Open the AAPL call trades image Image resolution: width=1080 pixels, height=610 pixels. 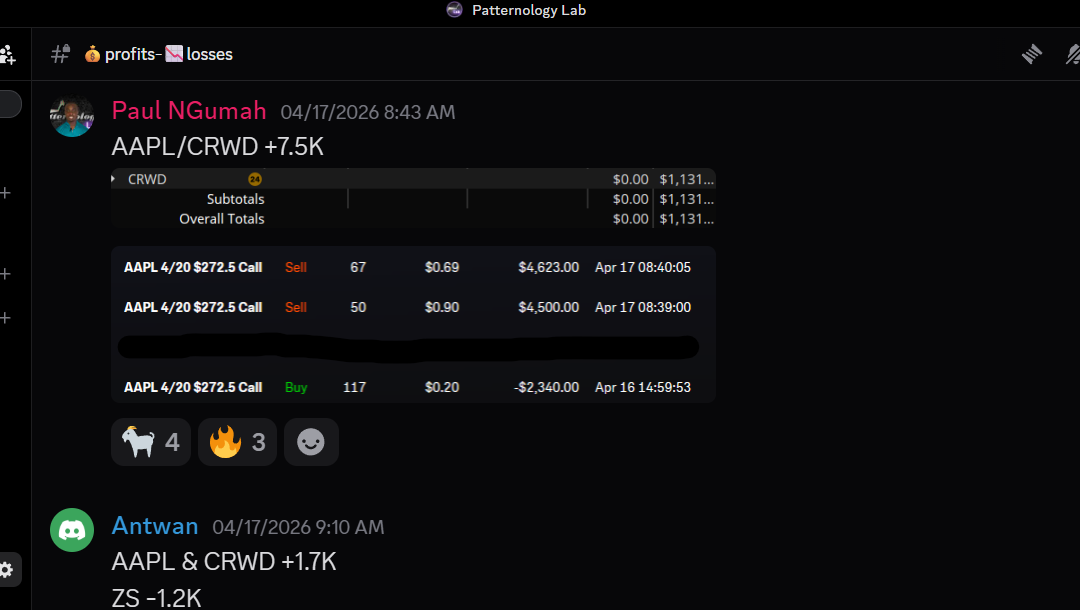pyautogui.click(x=413, y=324)
